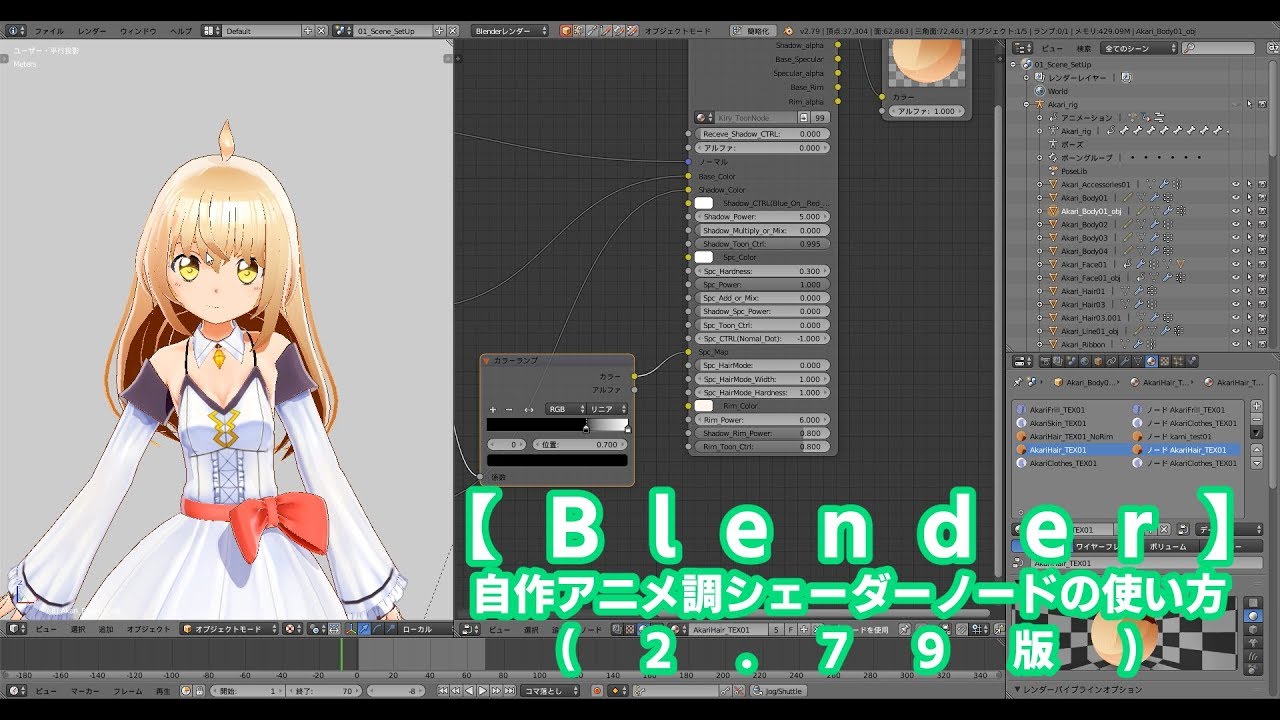Toggle visibility of Akari_Ribbon
This screenshot has height=720, width=1280.
[x=1236, y=344]
